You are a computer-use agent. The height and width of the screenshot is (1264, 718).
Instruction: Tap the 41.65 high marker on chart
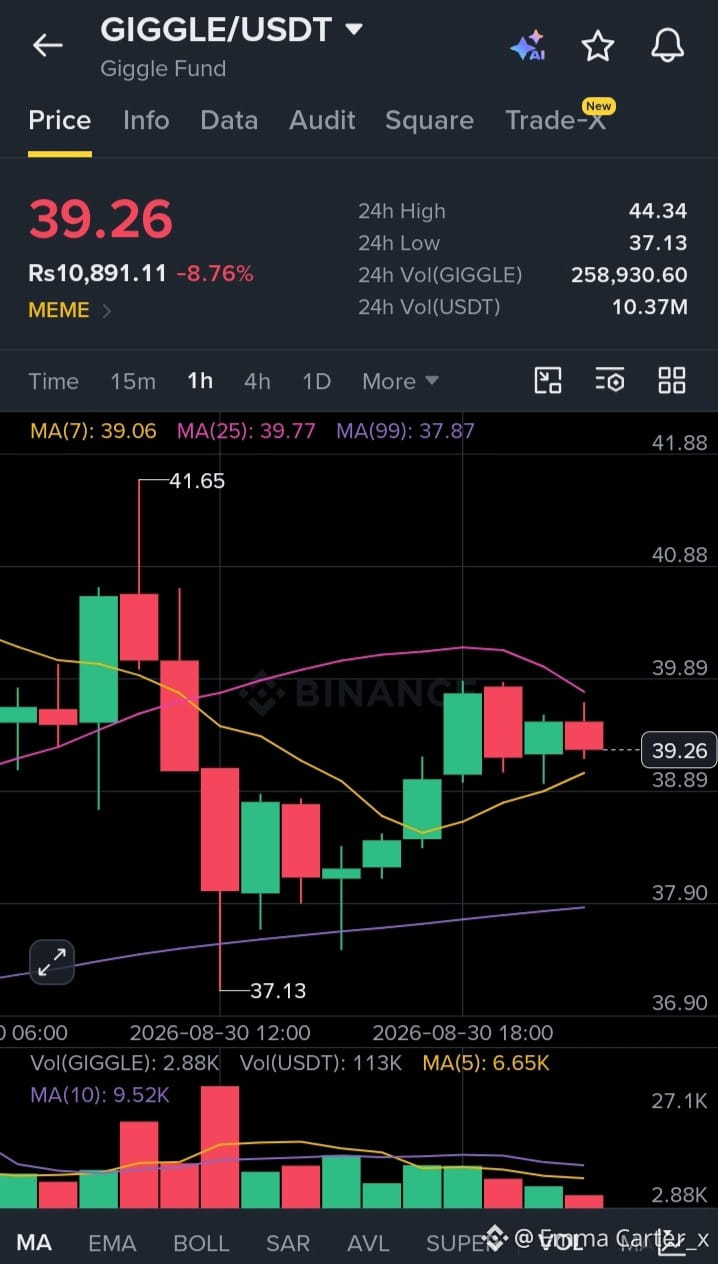[197, 481]
